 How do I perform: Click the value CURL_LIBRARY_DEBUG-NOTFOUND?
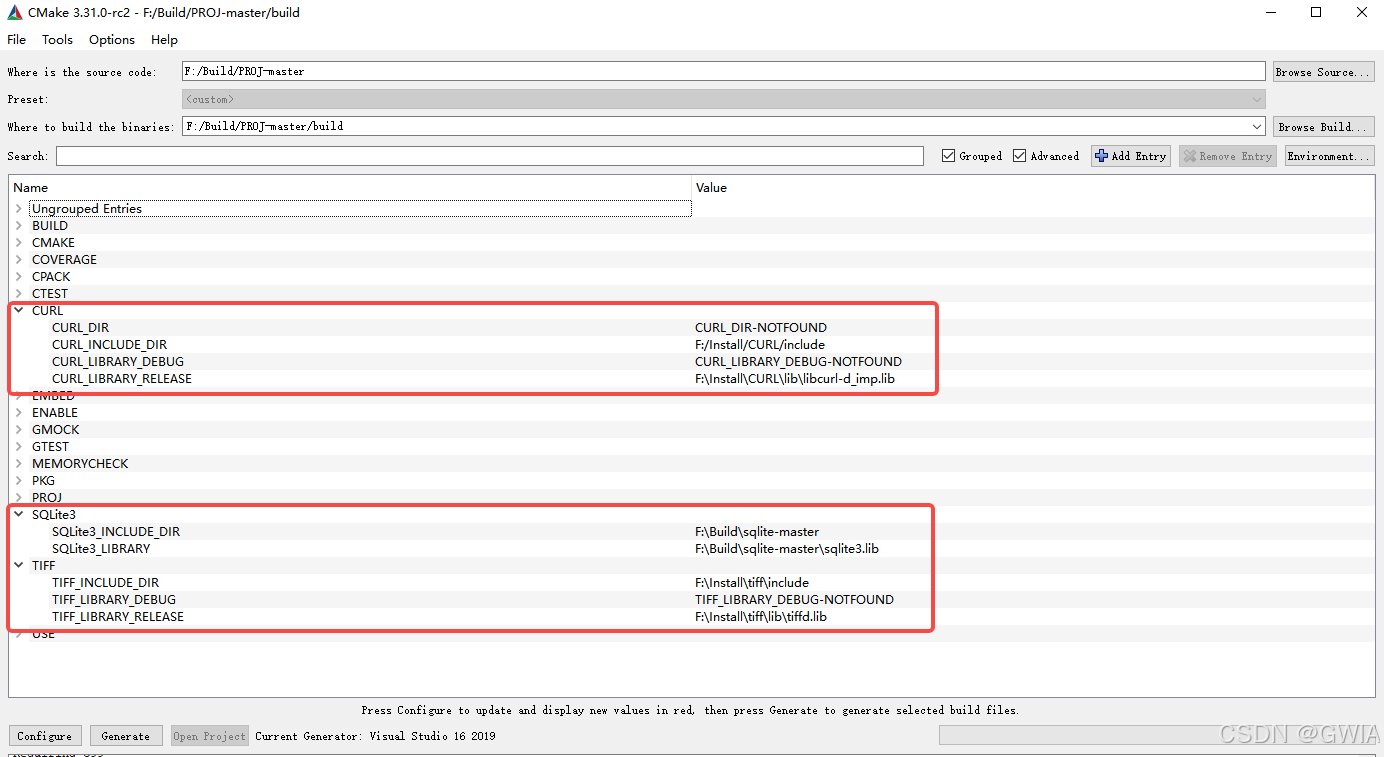click(x=798, y=362)
